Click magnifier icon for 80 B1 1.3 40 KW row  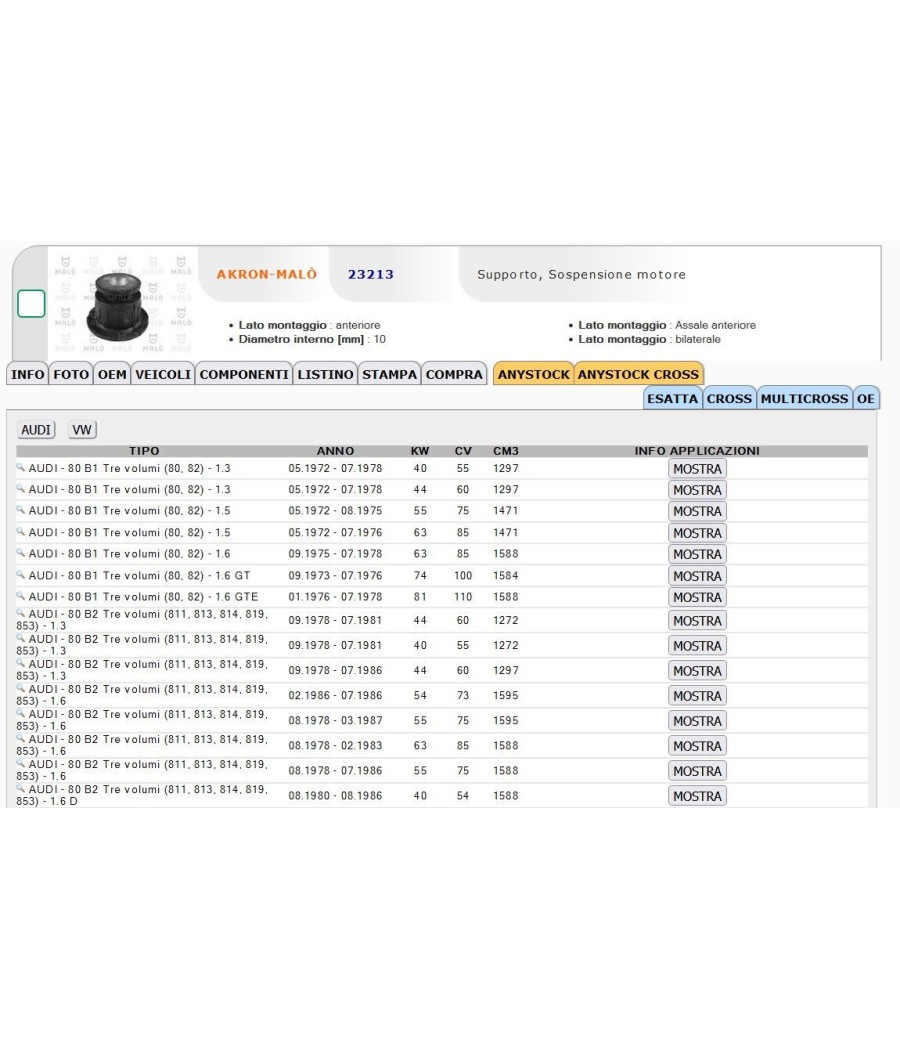tap(21, 467)
